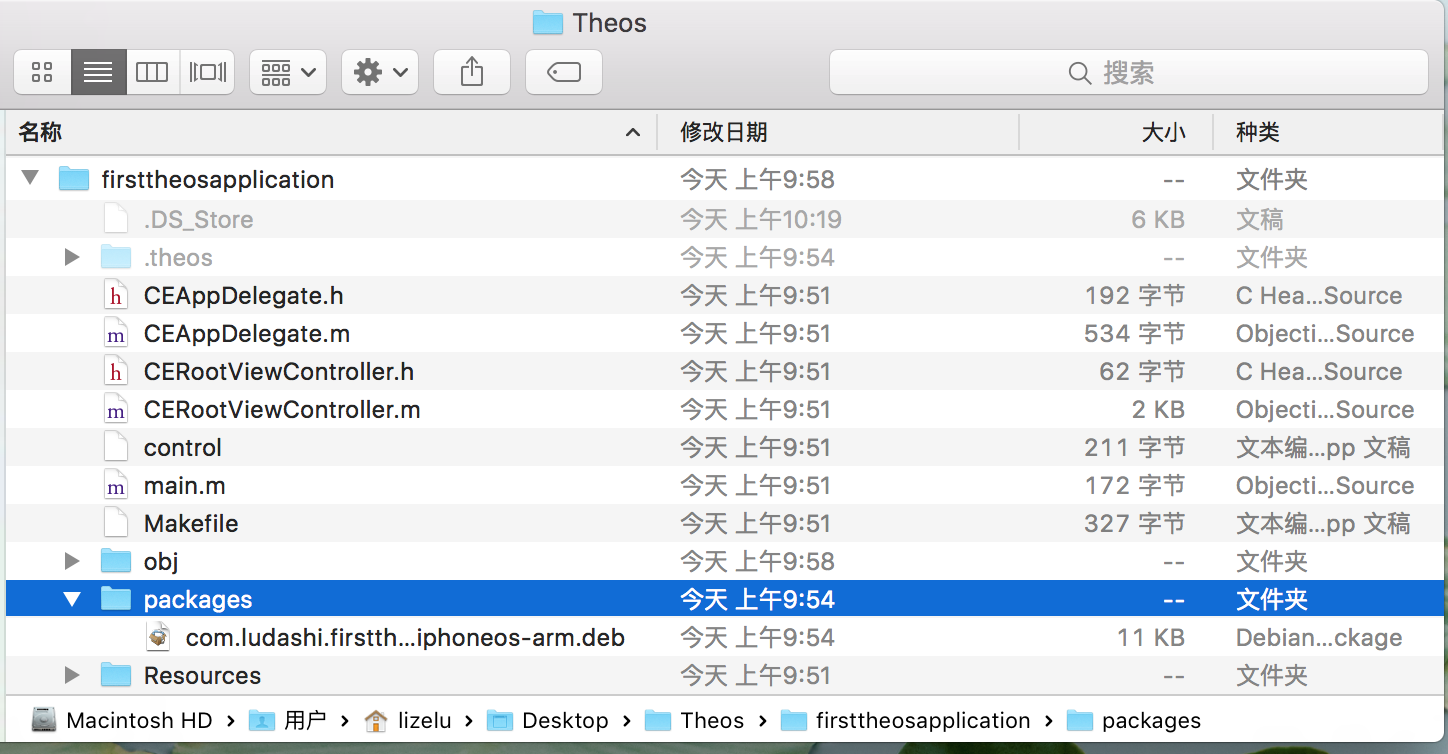This screenshot has height=754, width=1448.
Task: Click packages in the path bar
Action: click(1134, 721)
